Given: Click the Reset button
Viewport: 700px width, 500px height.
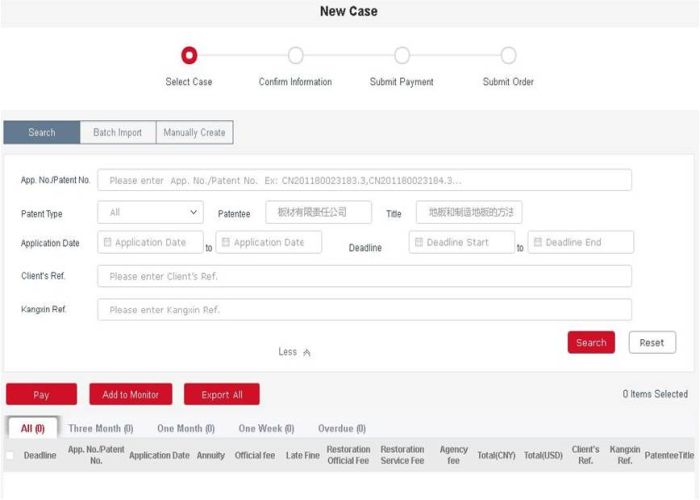Looking at the screenshot, I should [x=651, y=343].
